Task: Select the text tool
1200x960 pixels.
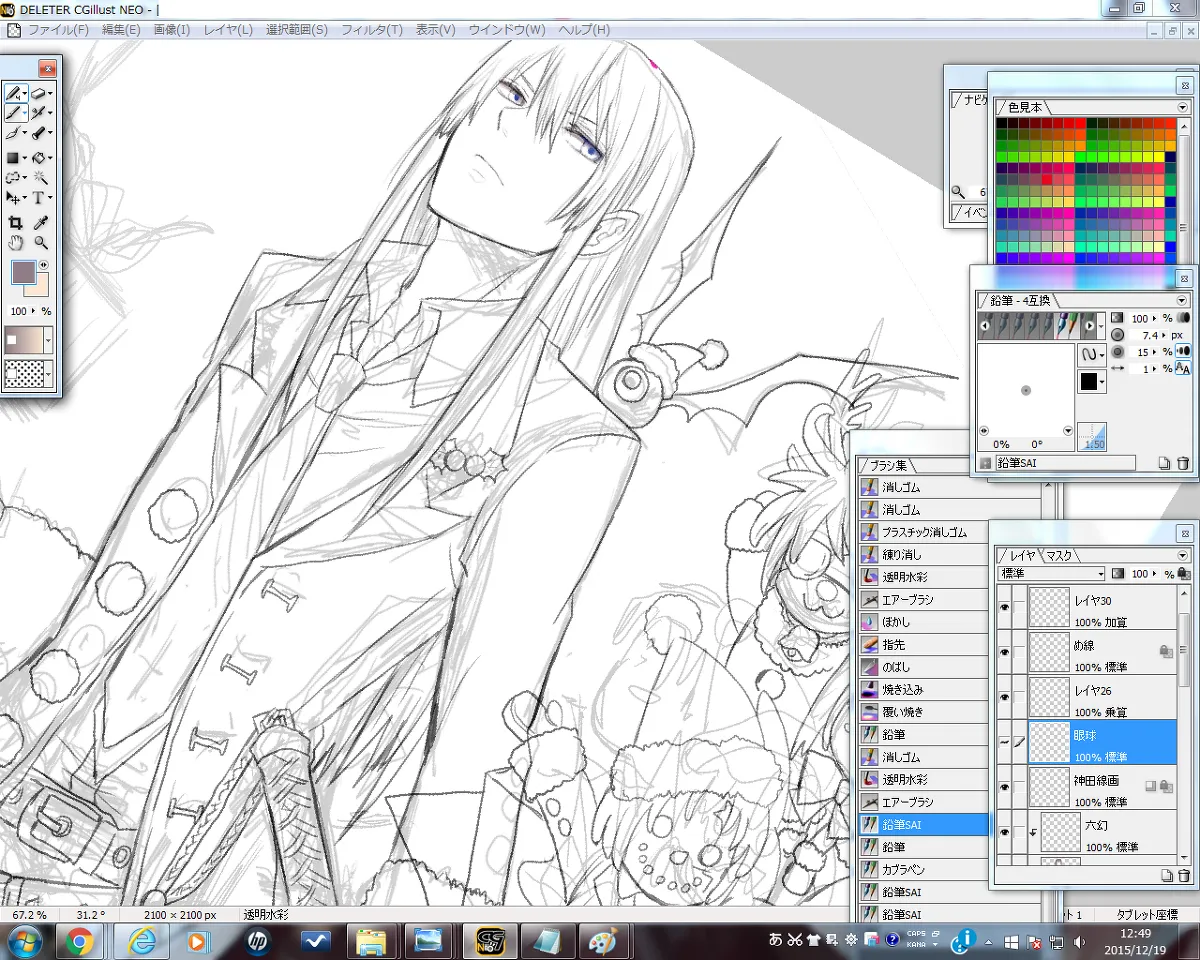Action: (x=39, y=198)
